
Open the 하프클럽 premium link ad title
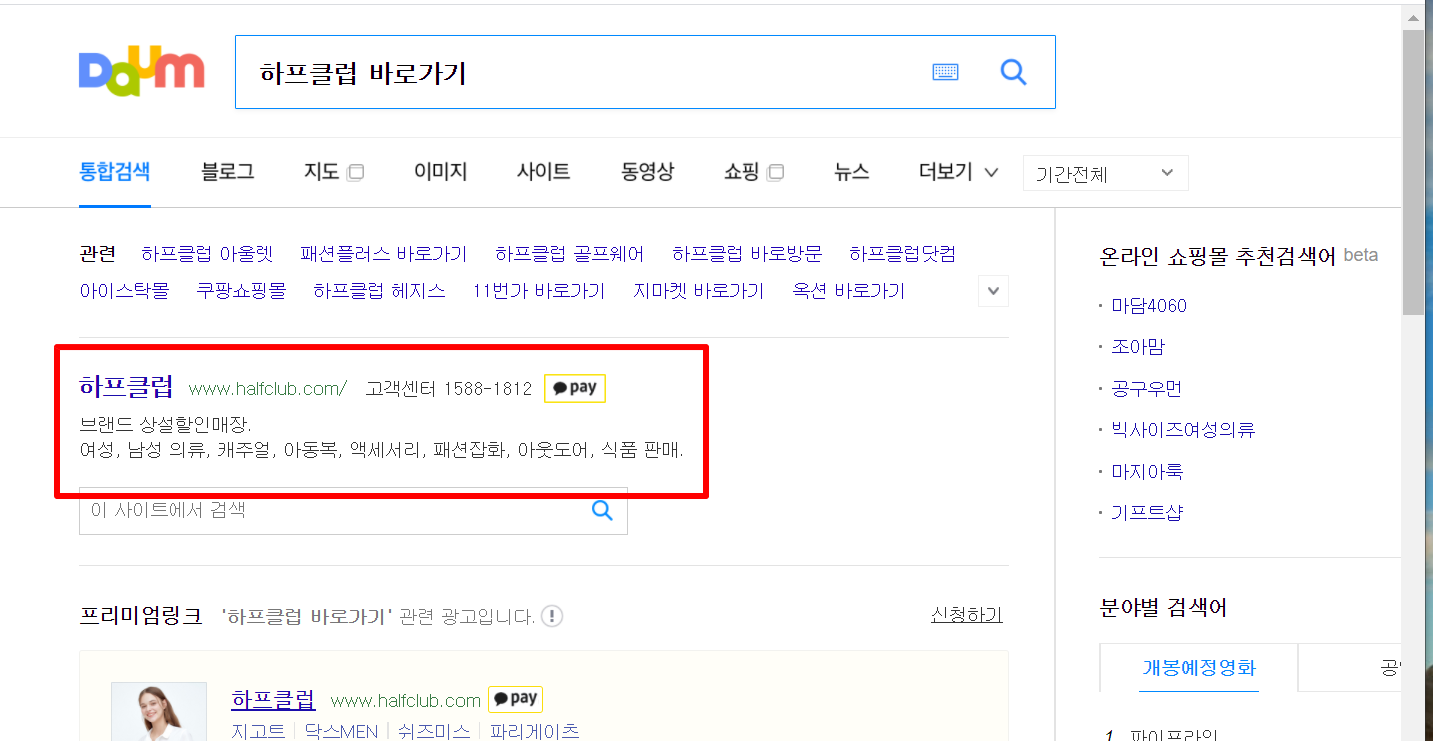pos(273,698)
